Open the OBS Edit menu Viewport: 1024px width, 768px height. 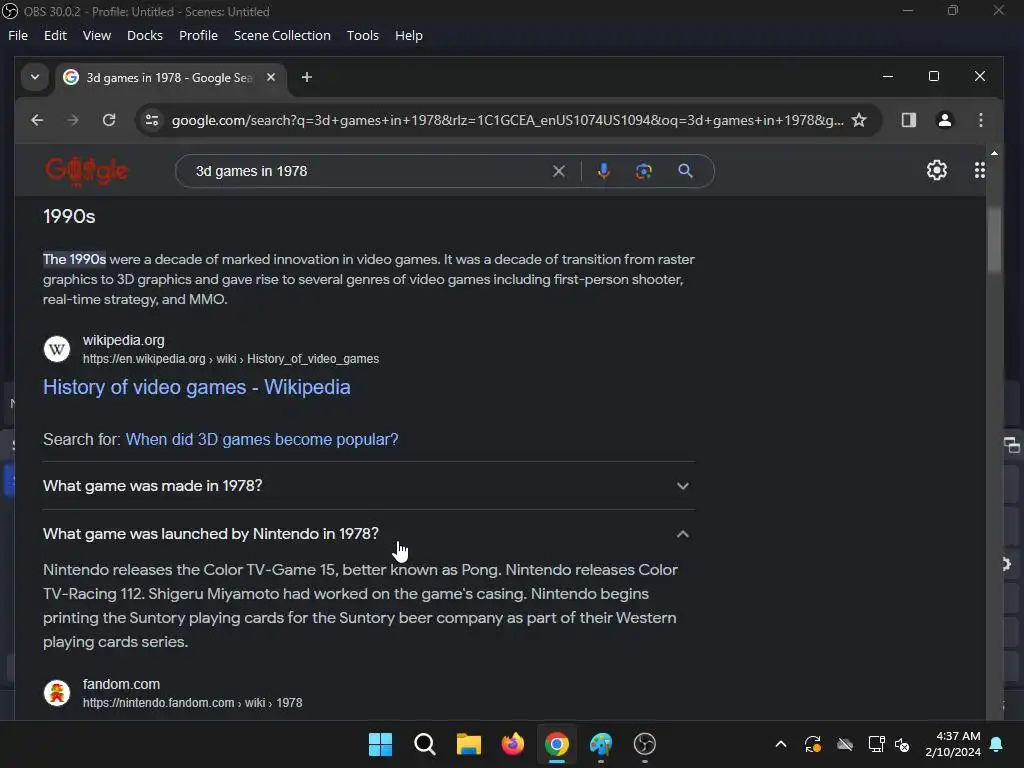55,35
